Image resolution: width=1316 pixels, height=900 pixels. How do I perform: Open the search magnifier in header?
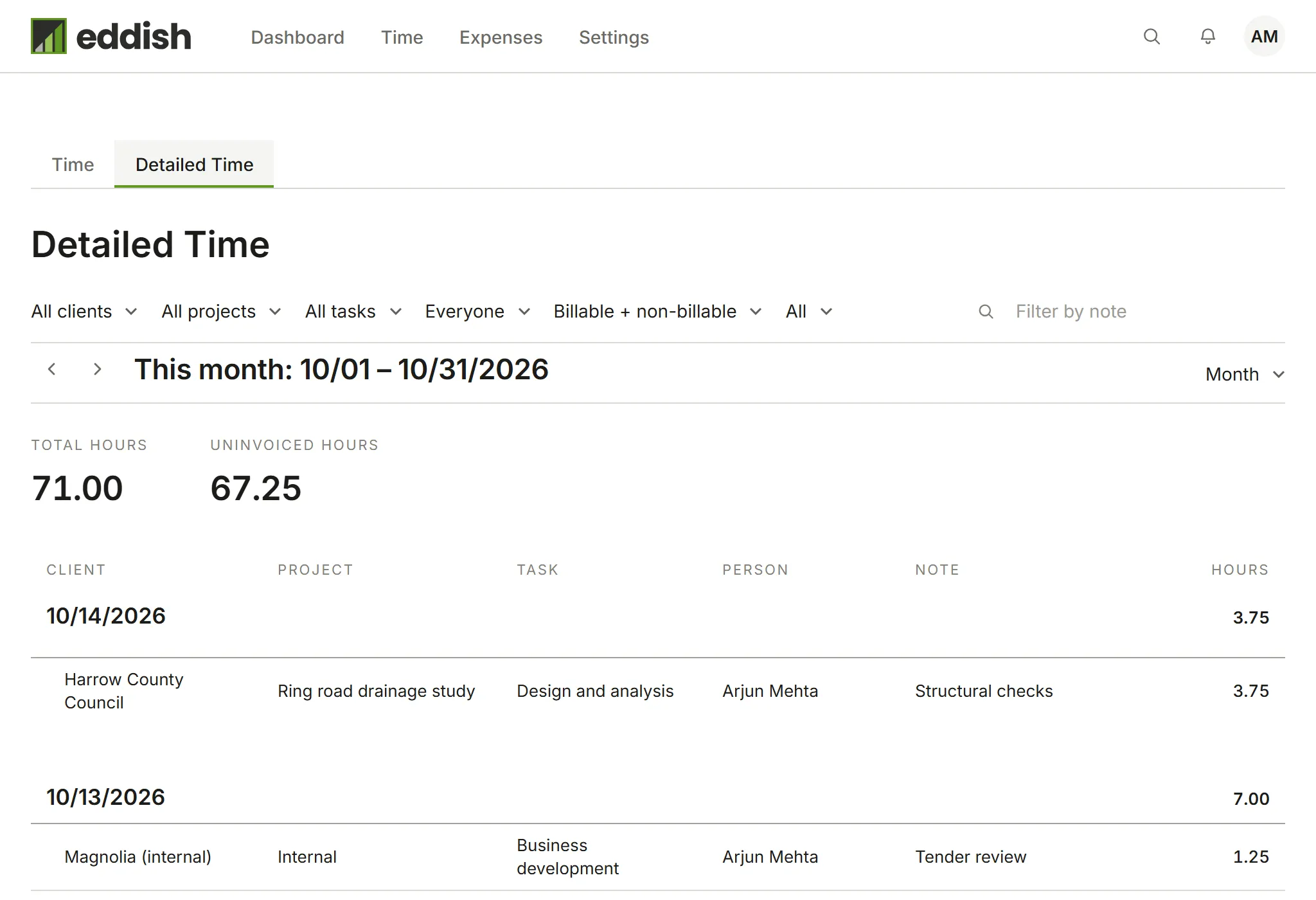click(1151, 37)
